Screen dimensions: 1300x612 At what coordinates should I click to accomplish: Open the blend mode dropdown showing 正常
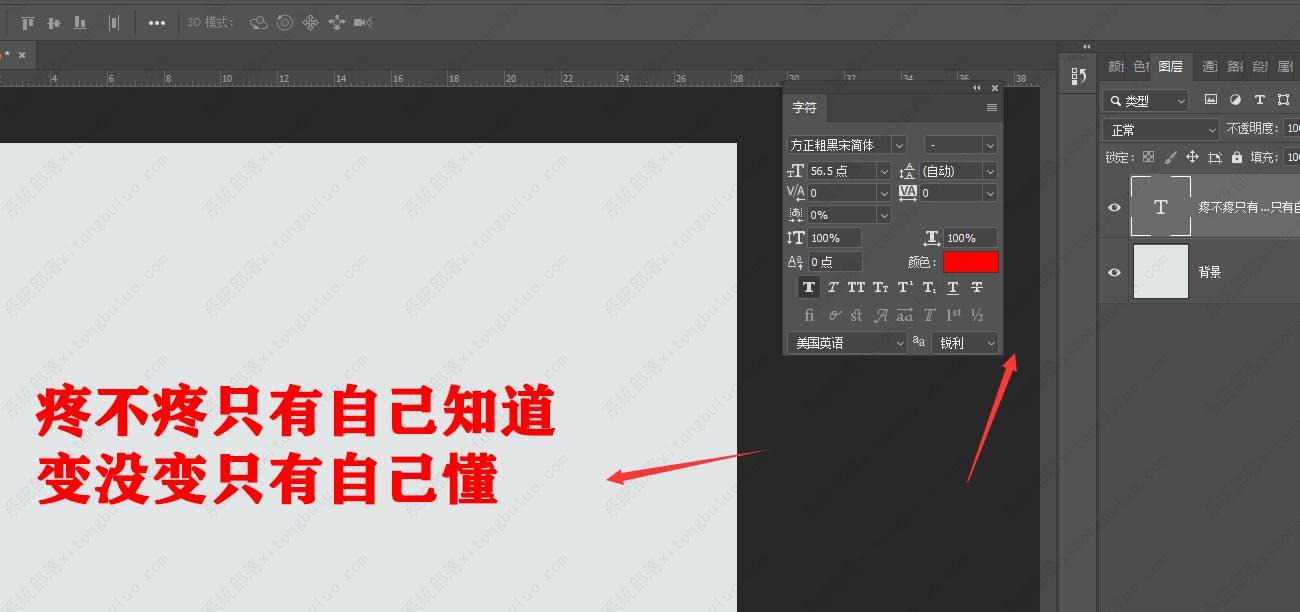click(x=1158, y=128)
